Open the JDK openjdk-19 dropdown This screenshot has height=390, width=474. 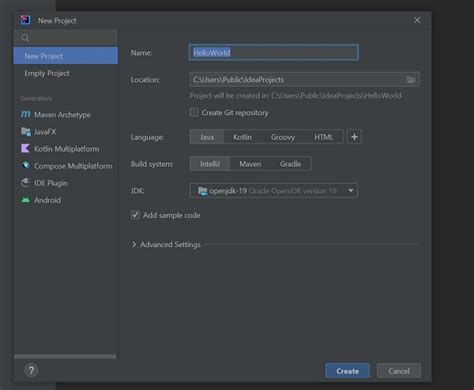point(274,191)
